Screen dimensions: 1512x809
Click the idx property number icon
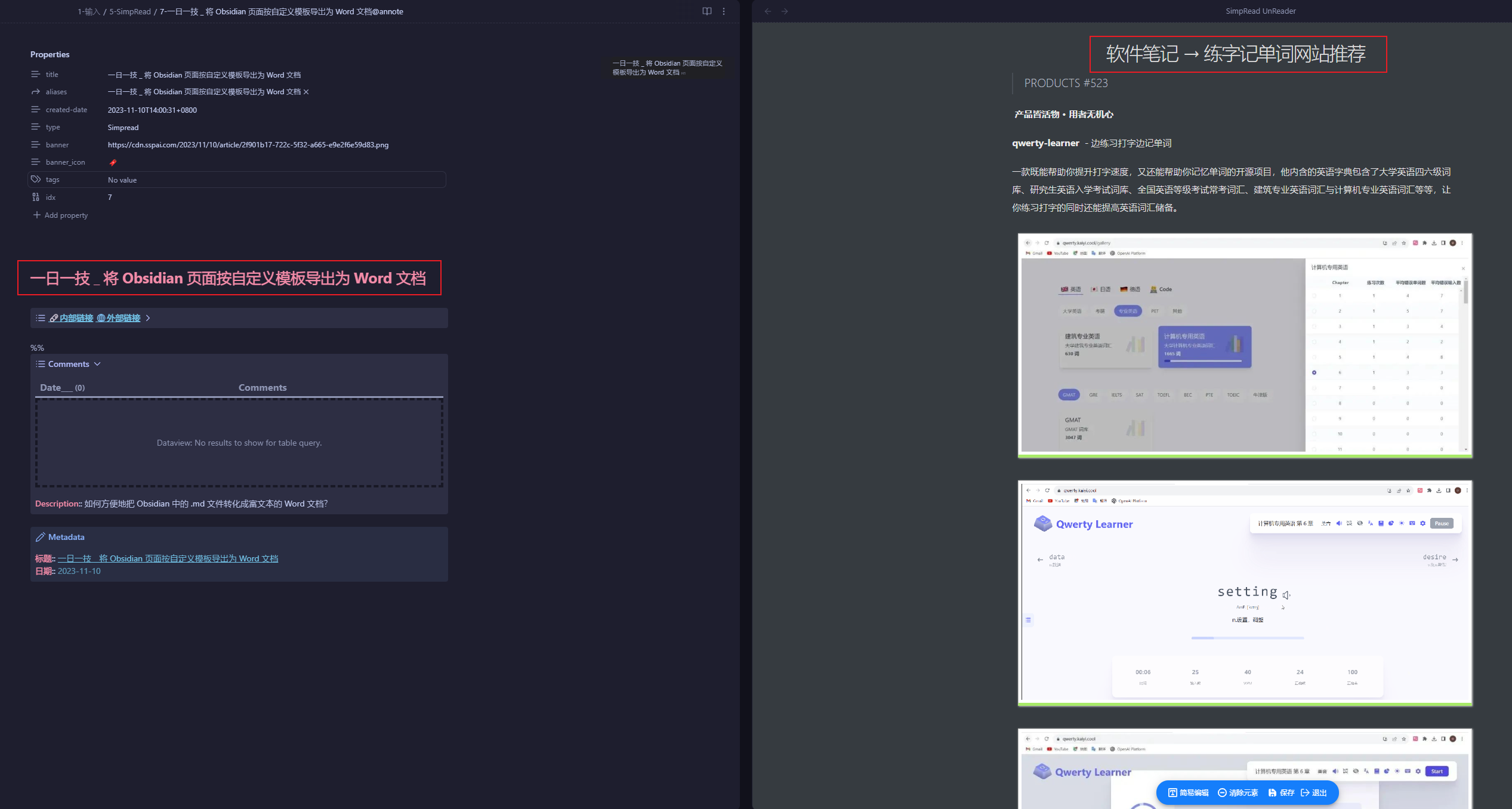click(36, 197)
